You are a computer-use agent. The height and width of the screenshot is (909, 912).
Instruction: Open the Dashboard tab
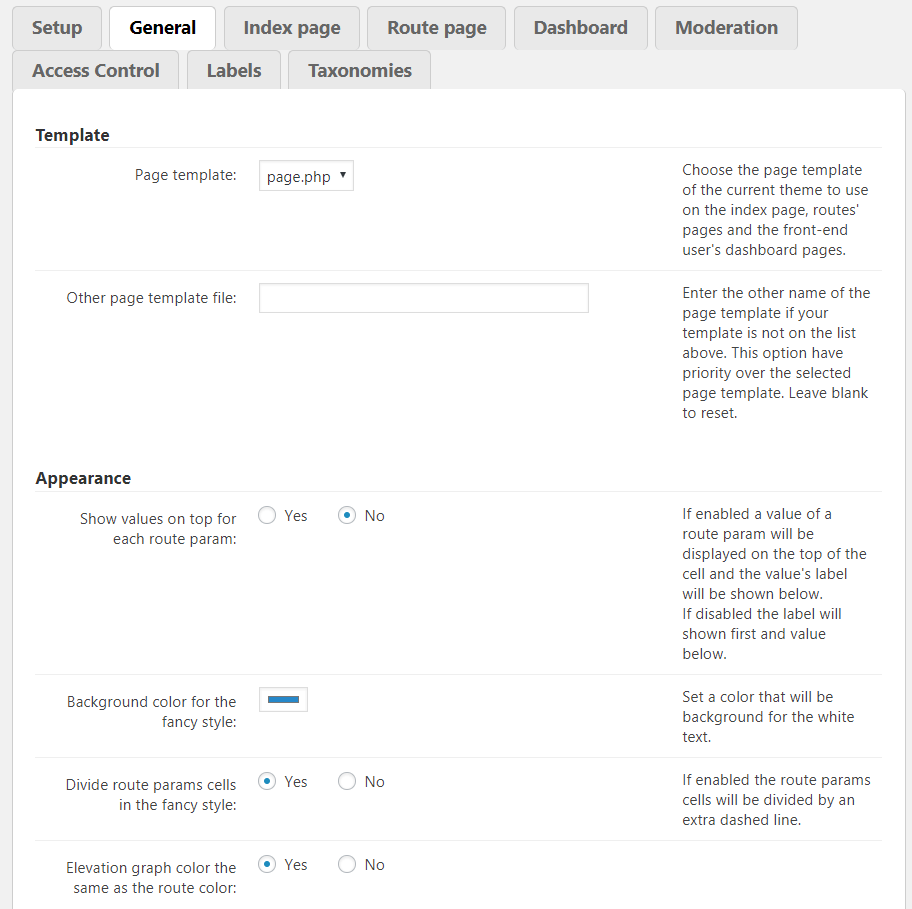pyautogui.click(x=580, y=28)
